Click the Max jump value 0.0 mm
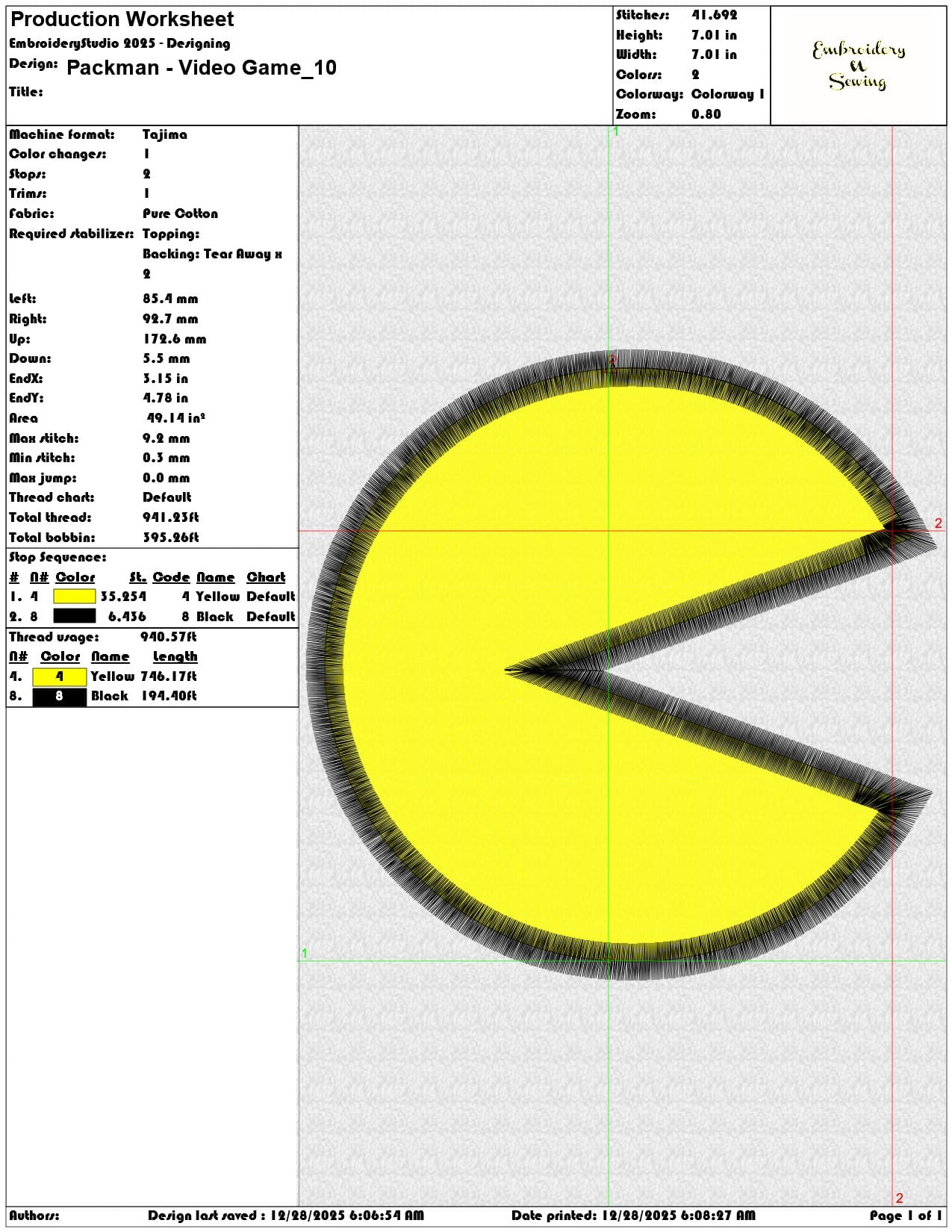 (x=167, y=478)
